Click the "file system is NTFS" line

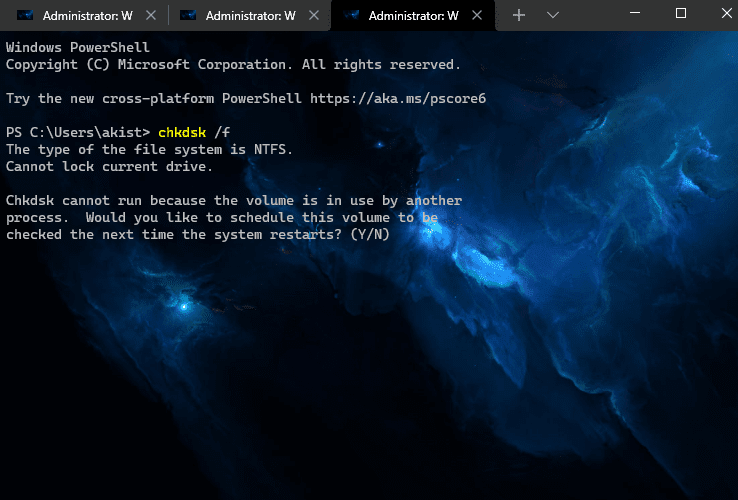coord(149,149)
